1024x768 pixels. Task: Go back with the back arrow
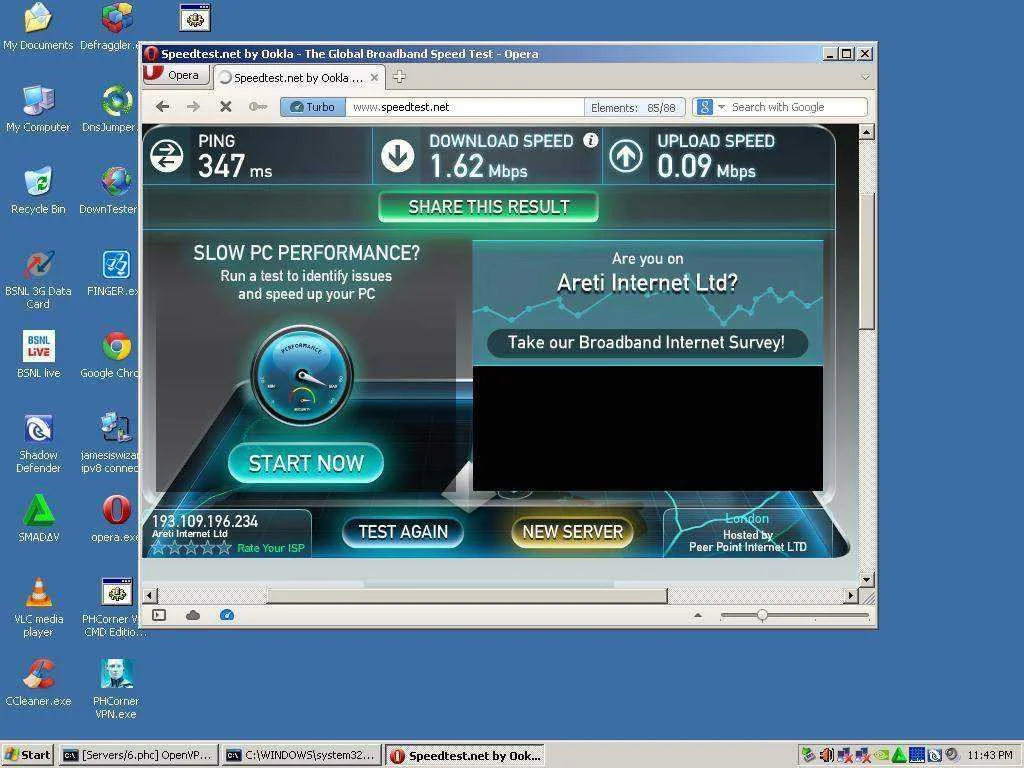pos(163,106)
